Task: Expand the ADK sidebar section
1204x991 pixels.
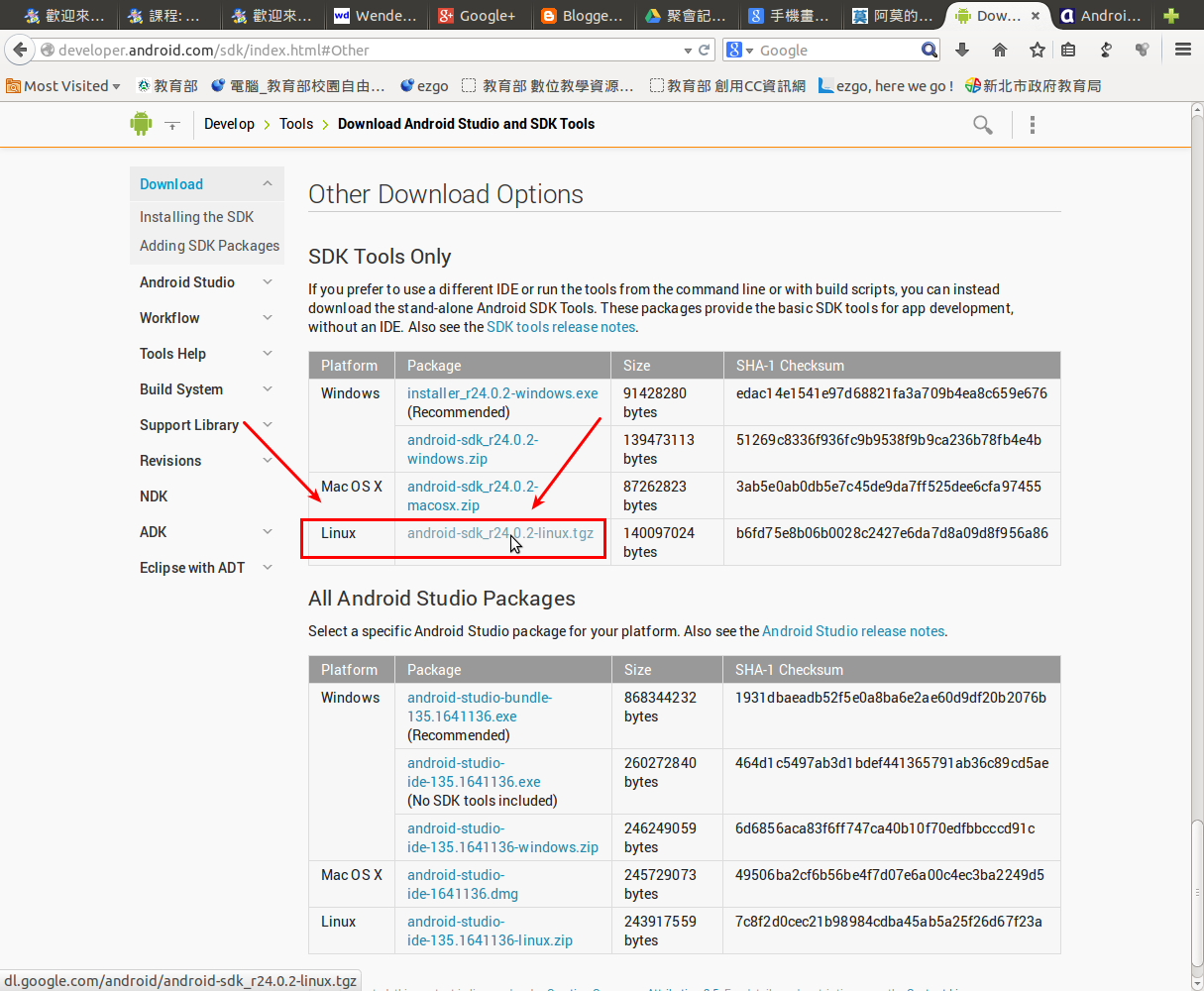Action: tap(267, 532)
